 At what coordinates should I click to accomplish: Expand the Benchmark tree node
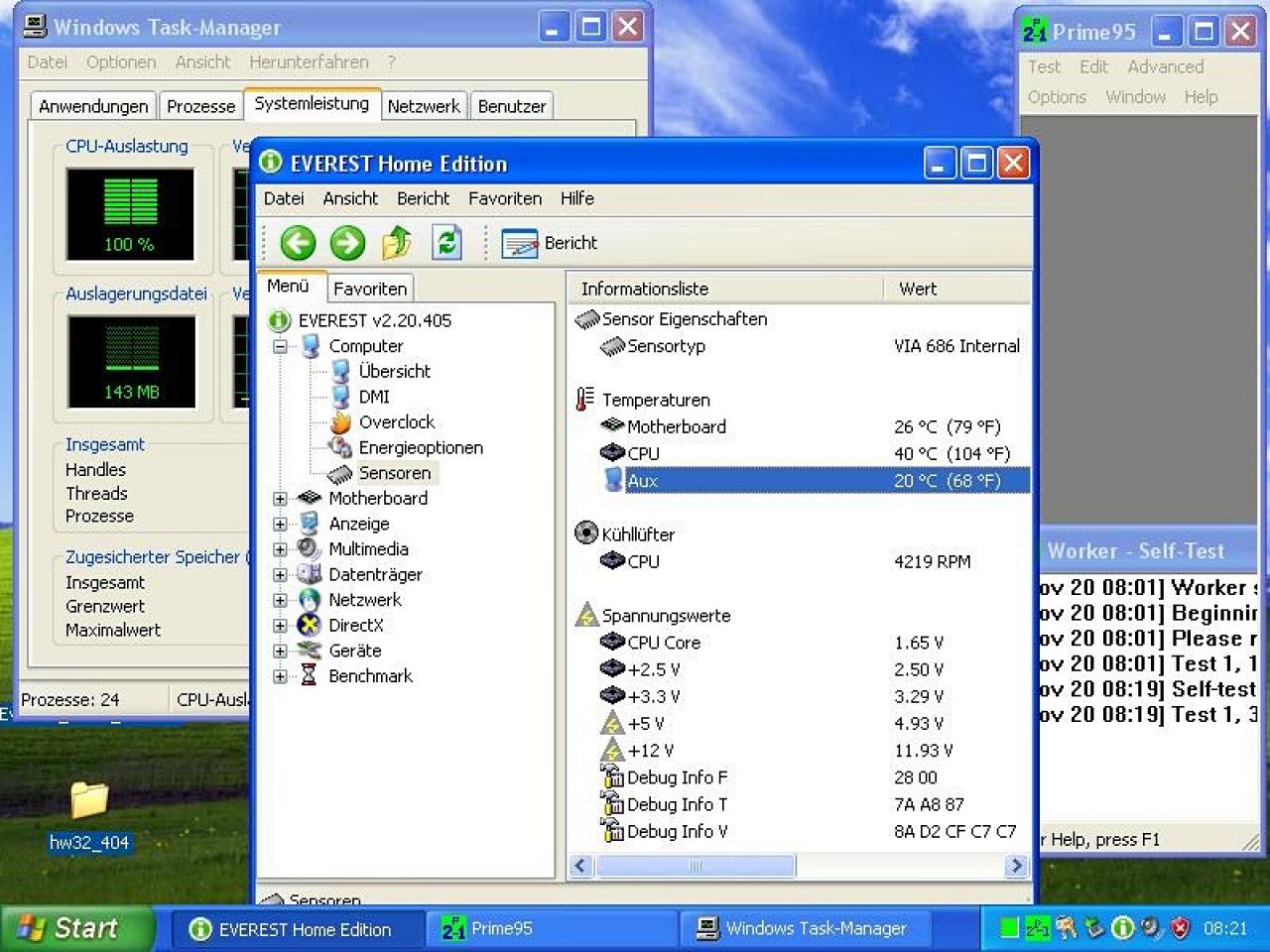[280, 676]
